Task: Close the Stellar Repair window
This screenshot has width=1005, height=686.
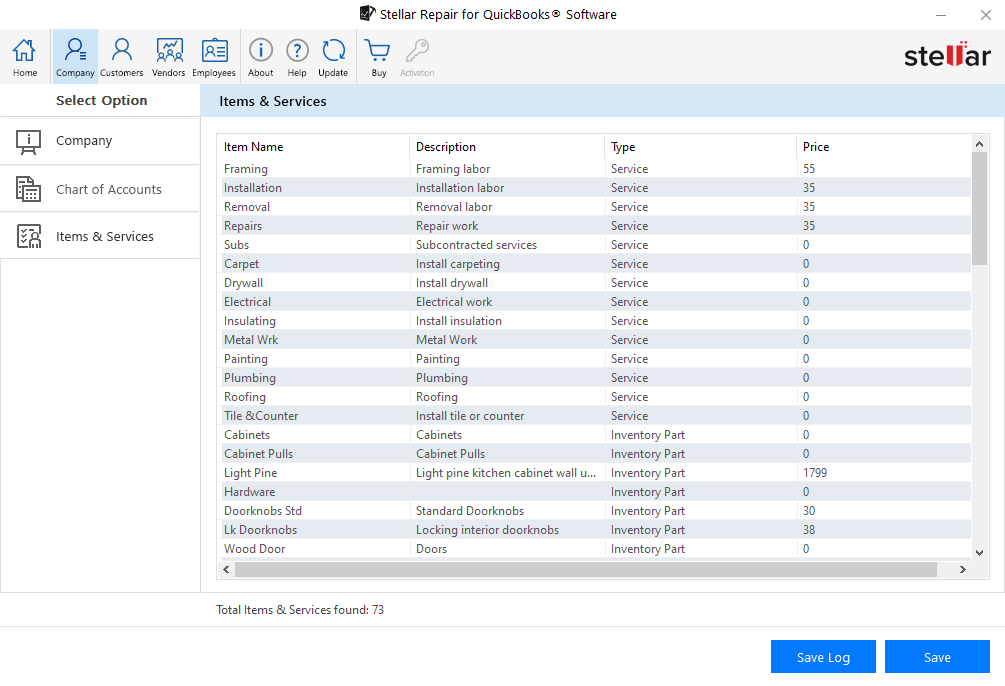Action: pyautogui.click(x=986, y=15)
